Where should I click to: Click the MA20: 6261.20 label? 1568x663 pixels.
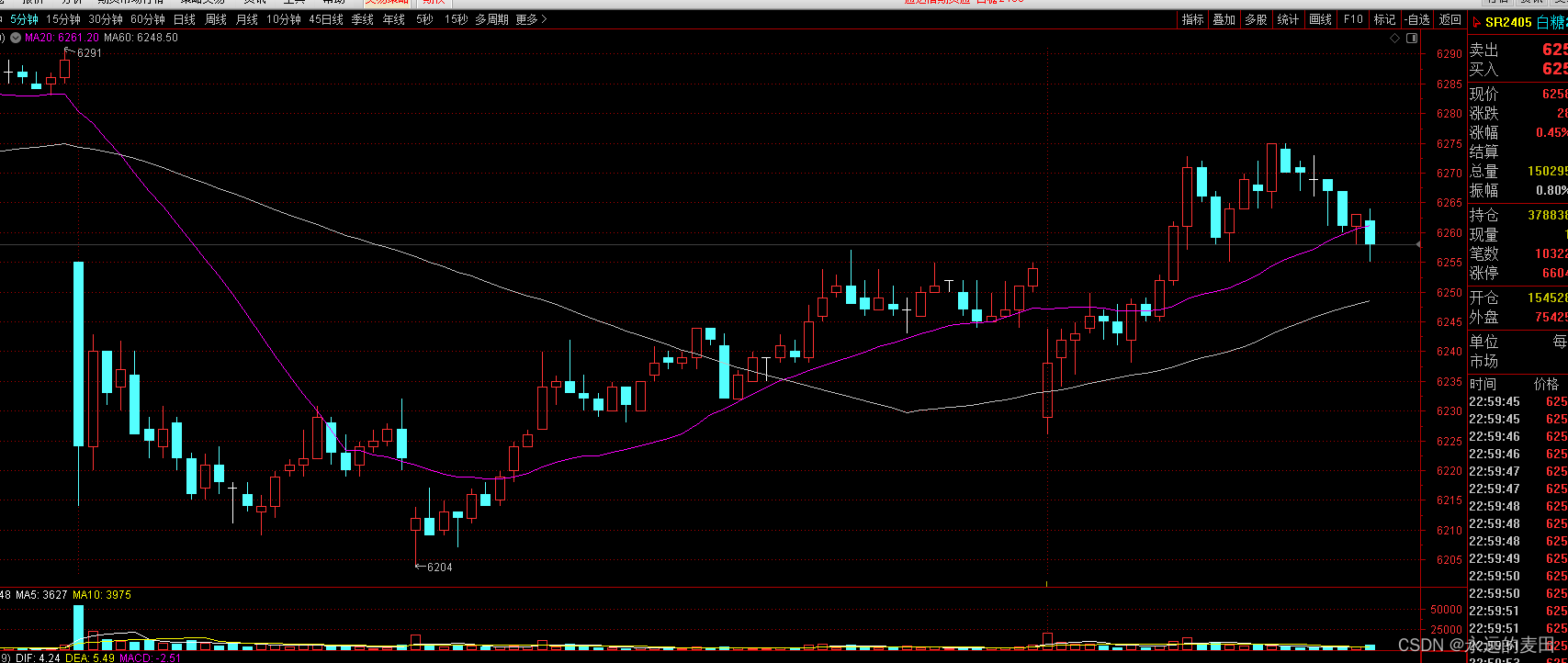(x=62, y=38)
